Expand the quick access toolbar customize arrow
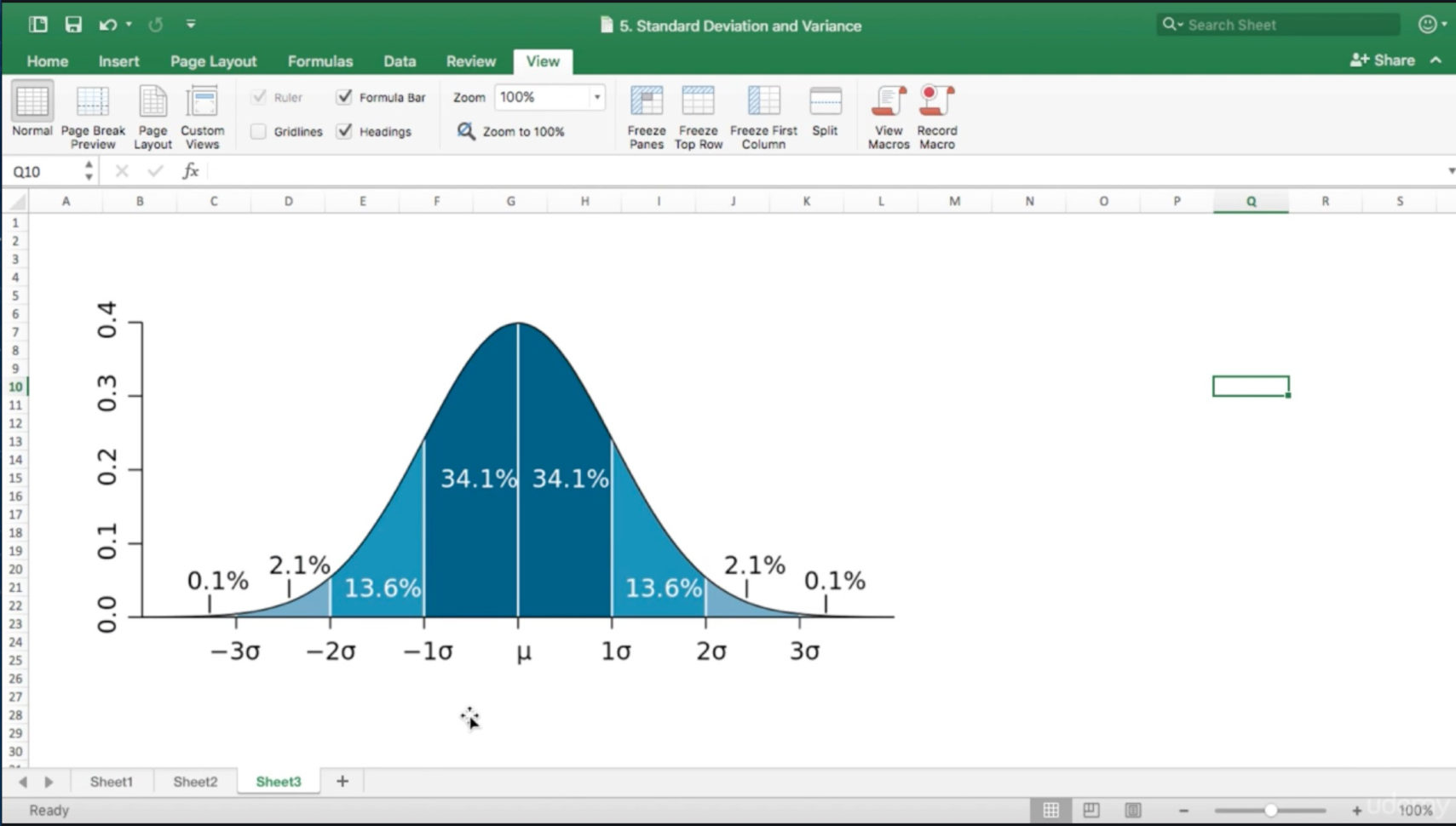 tap(191, 25)
